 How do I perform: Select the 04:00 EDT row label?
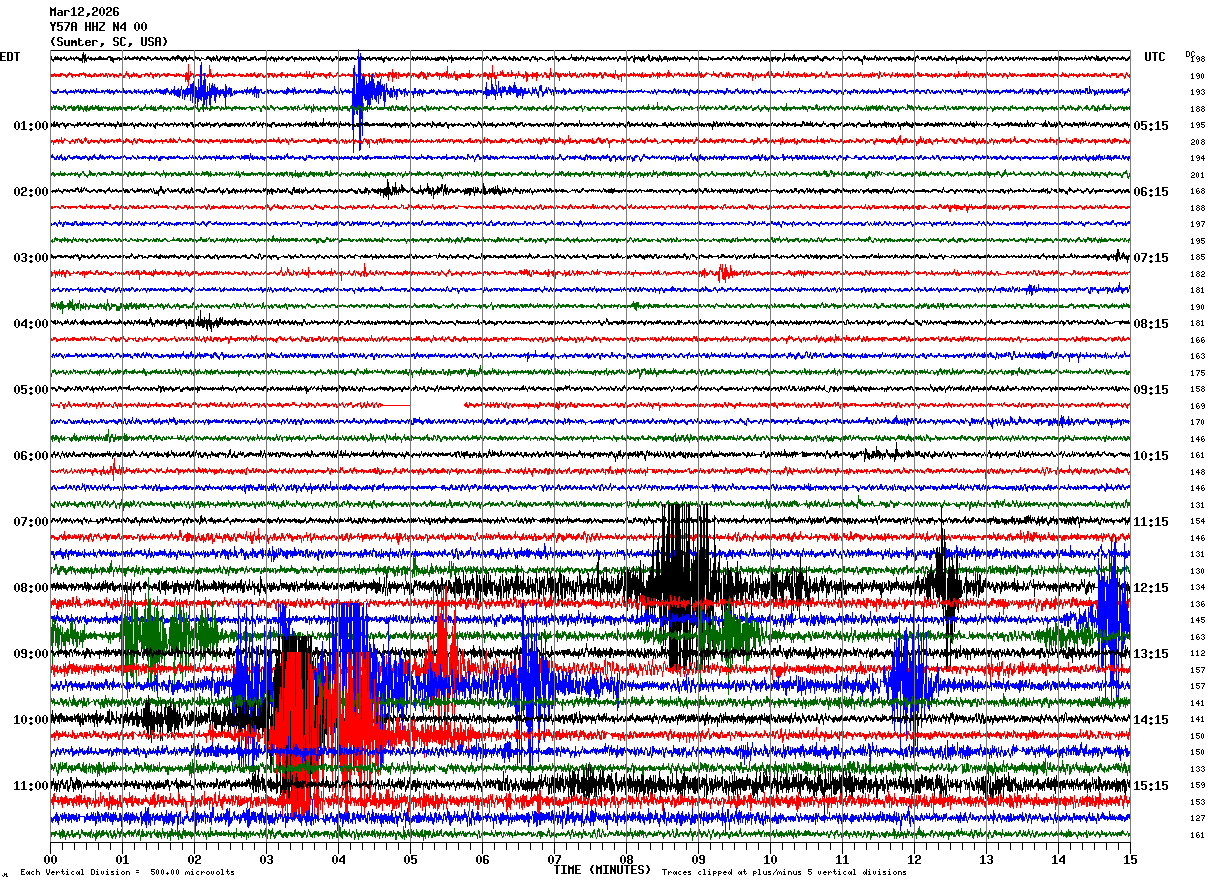click(x=31, y=324)
